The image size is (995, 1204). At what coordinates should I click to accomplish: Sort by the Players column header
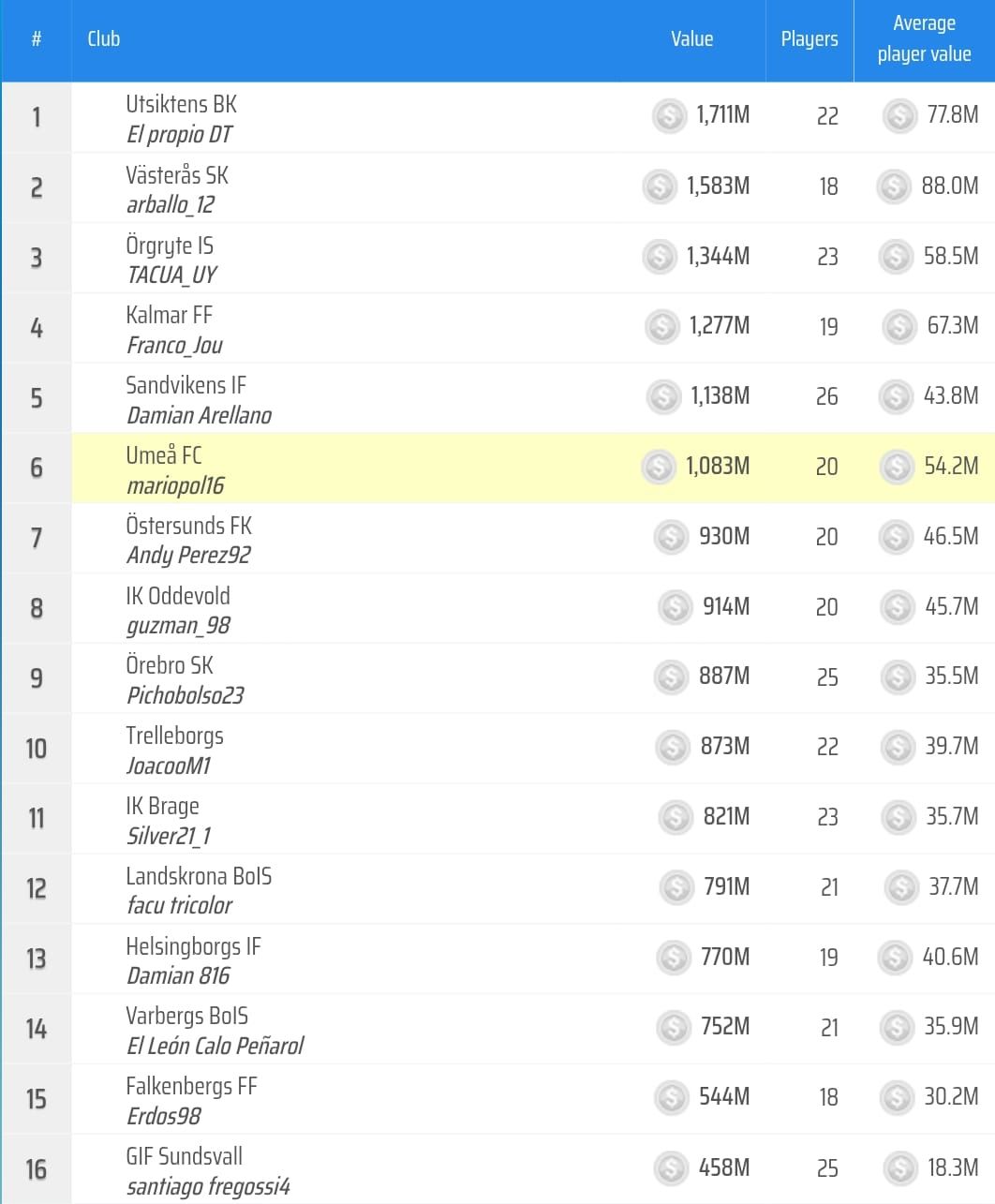click(x=809, y=39)
